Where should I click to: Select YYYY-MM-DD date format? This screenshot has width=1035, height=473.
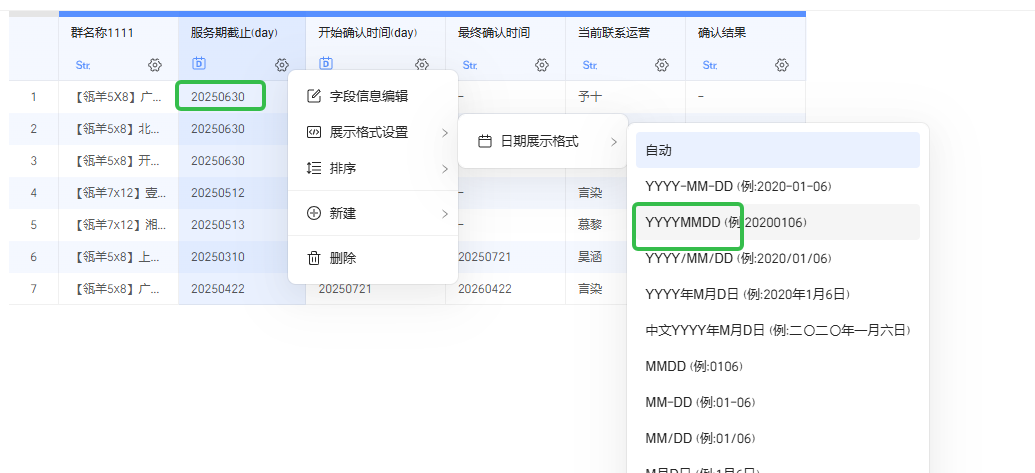738,186
